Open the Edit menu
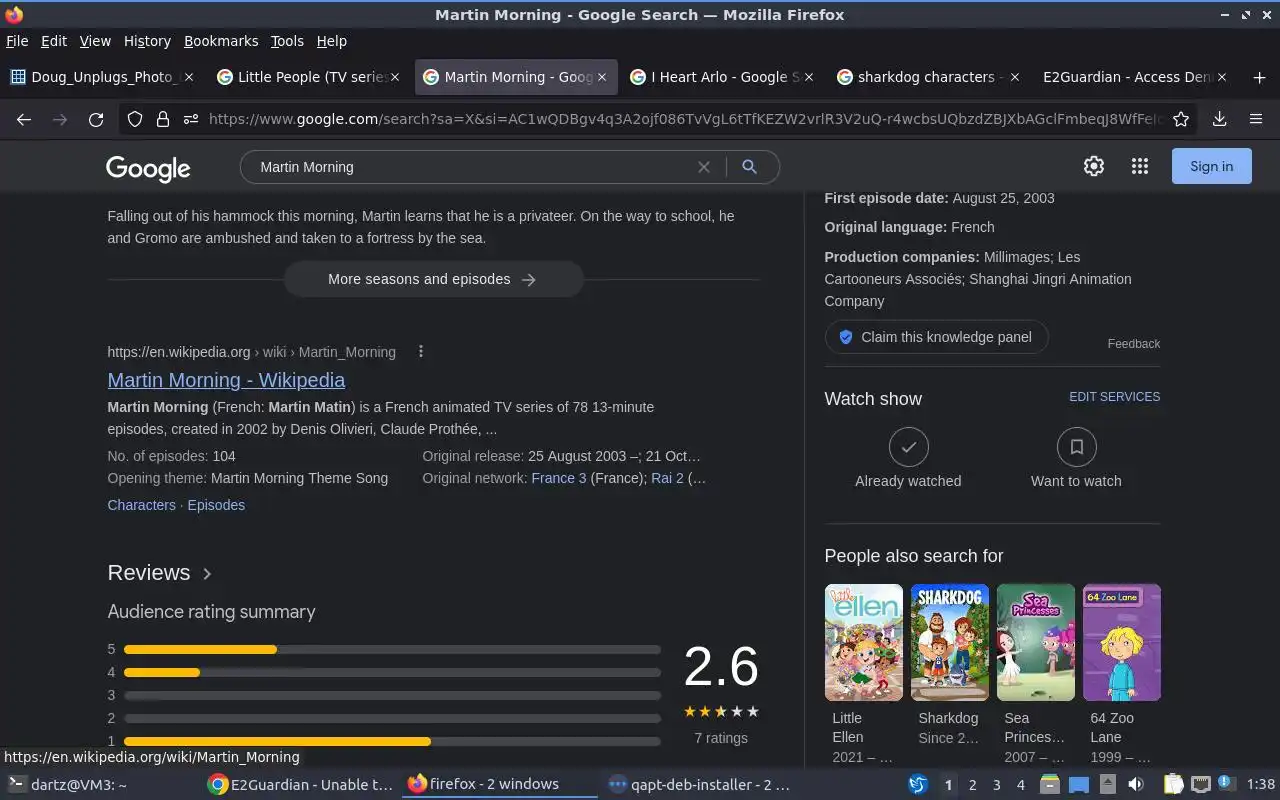Screen dimensions: 1280x800 point(54,41)
